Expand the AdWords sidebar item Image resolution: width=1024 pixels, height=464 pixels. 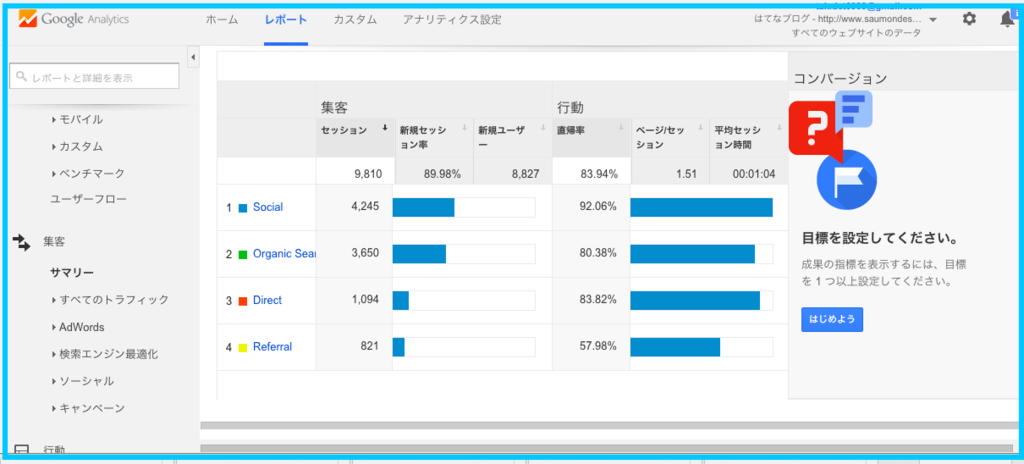78,327
